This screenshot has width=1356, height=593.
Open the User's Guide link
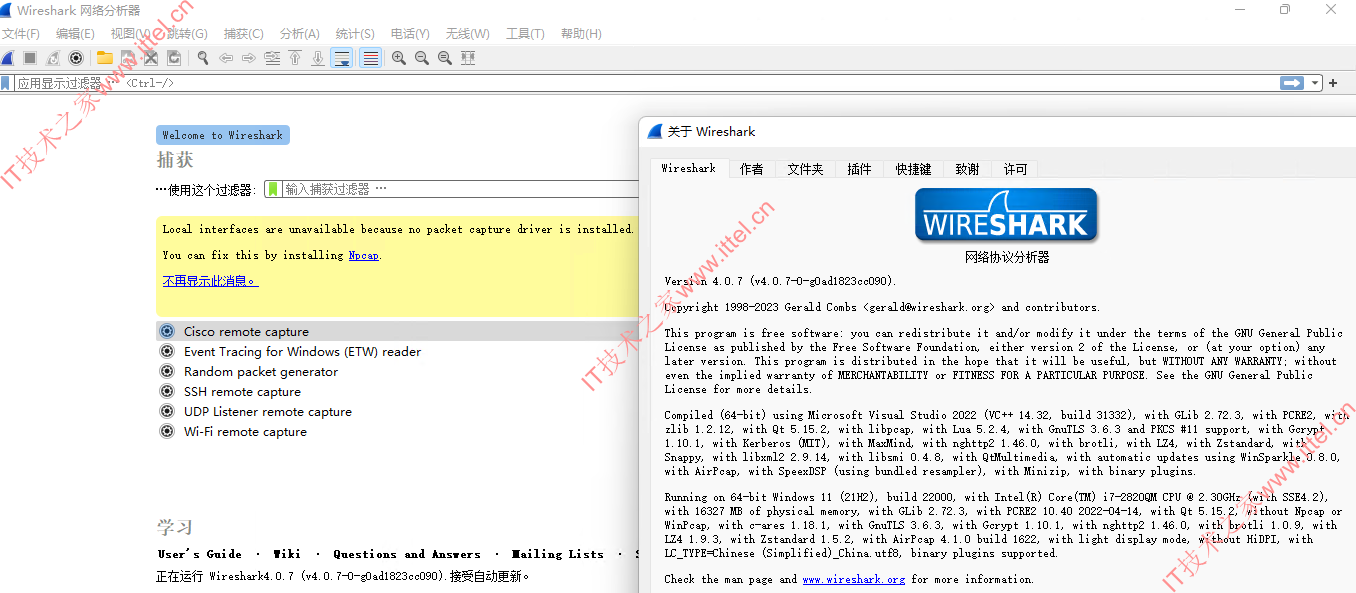[x=200, y=554]
